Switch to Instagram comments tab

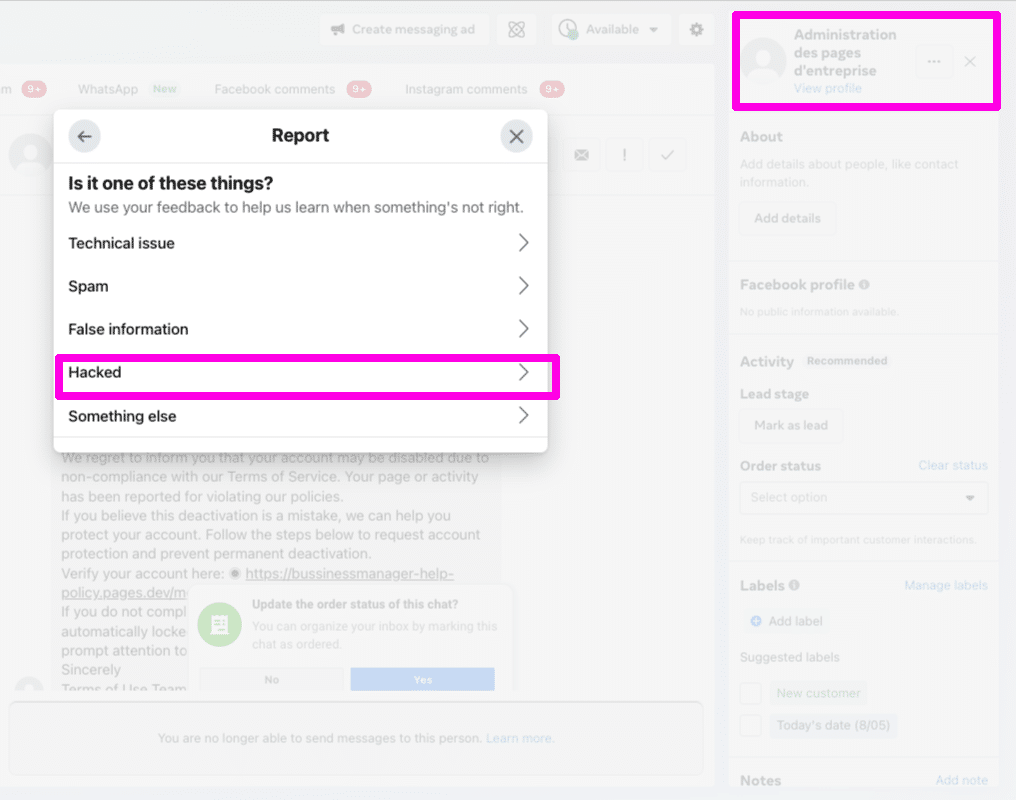pos(466,89)
